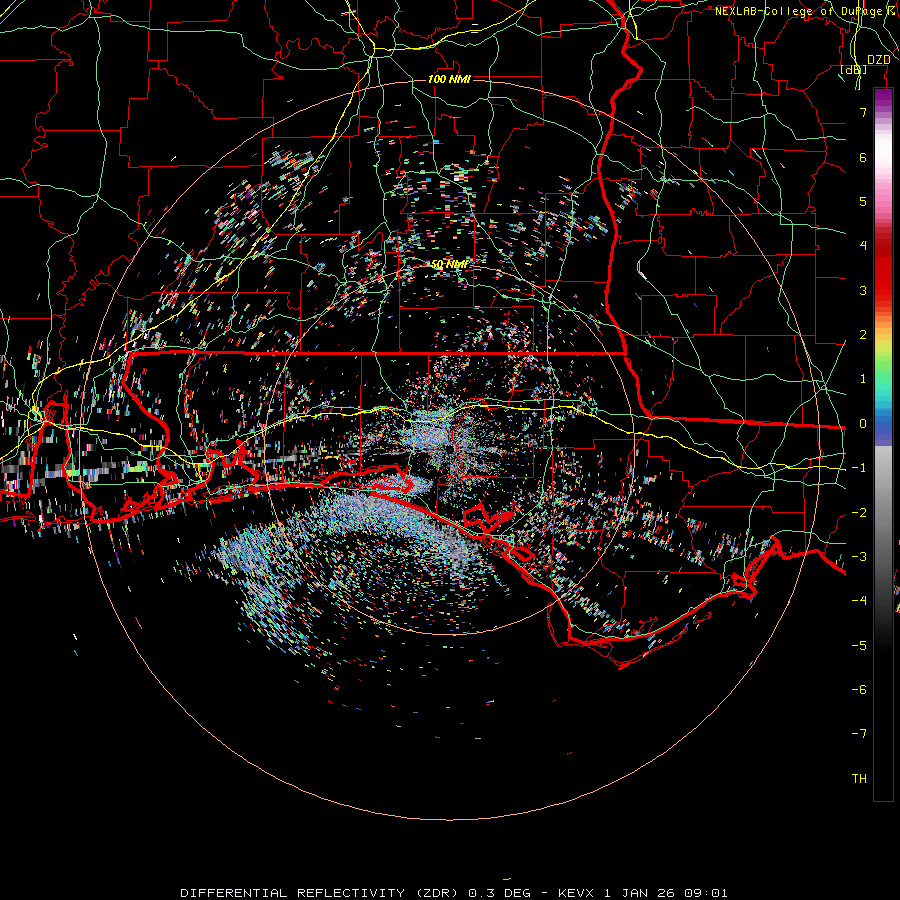
Task: Click the "50 NMI" range ring label
Action: (449, 264)
